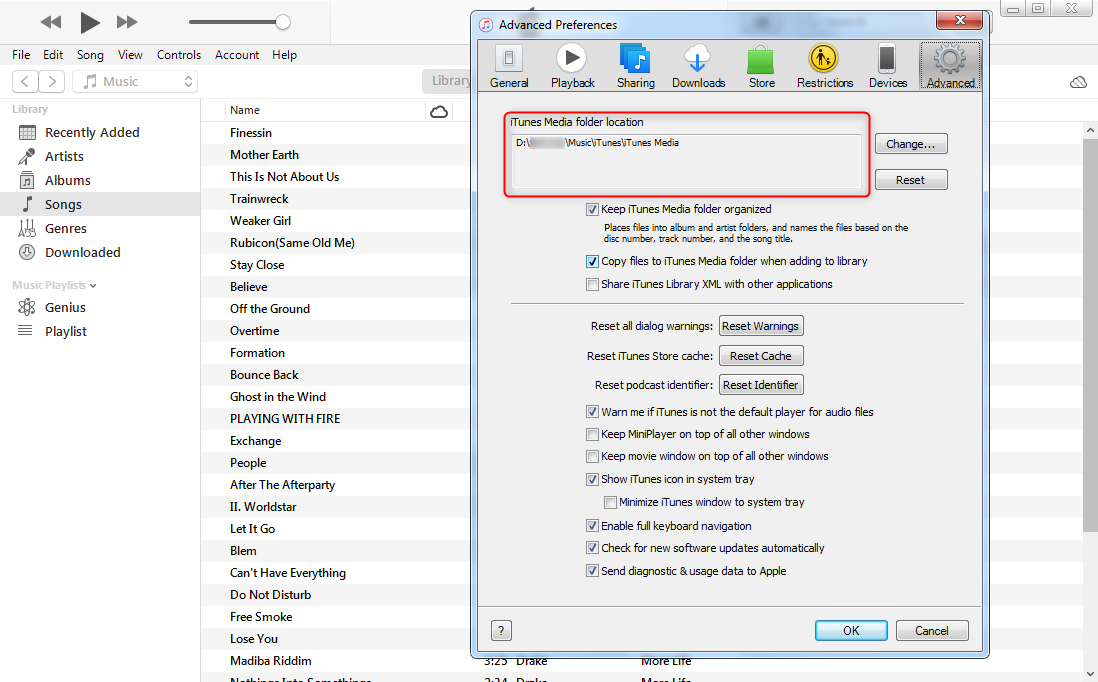The height and width of the screenshot is (682, 1098).
Task: Go back with the left arrow navigation button
Action: 25,81
